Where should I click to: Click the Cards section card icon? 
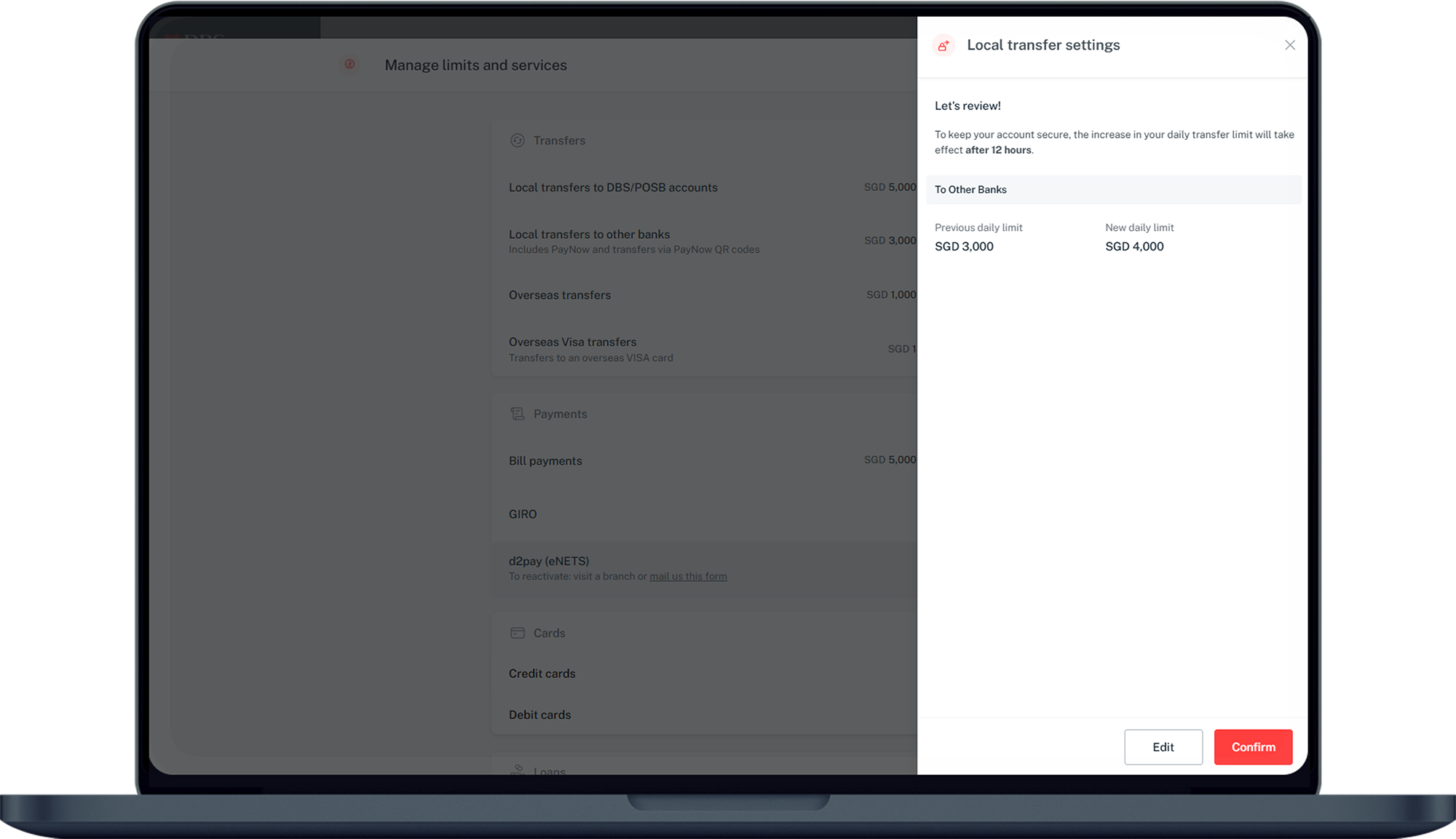coord(518,633)
